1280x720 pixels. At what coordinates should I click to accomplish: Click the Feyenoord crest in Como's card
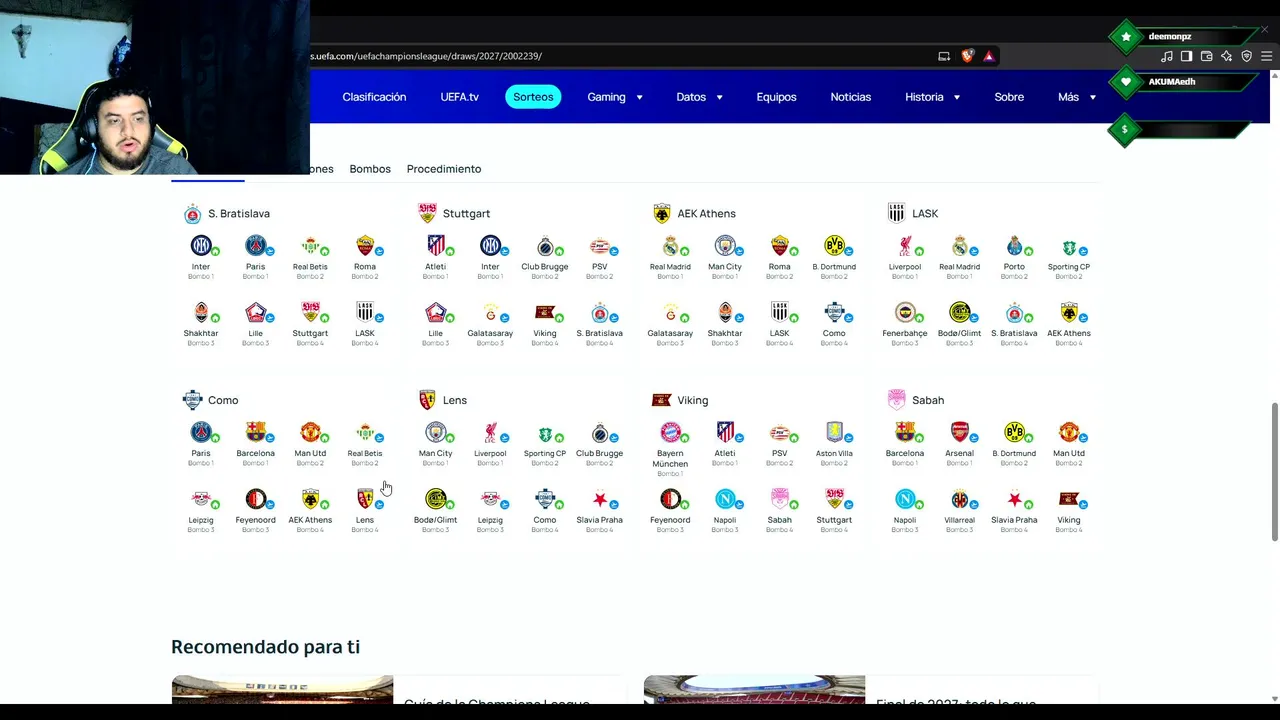[x=256, y=499]
